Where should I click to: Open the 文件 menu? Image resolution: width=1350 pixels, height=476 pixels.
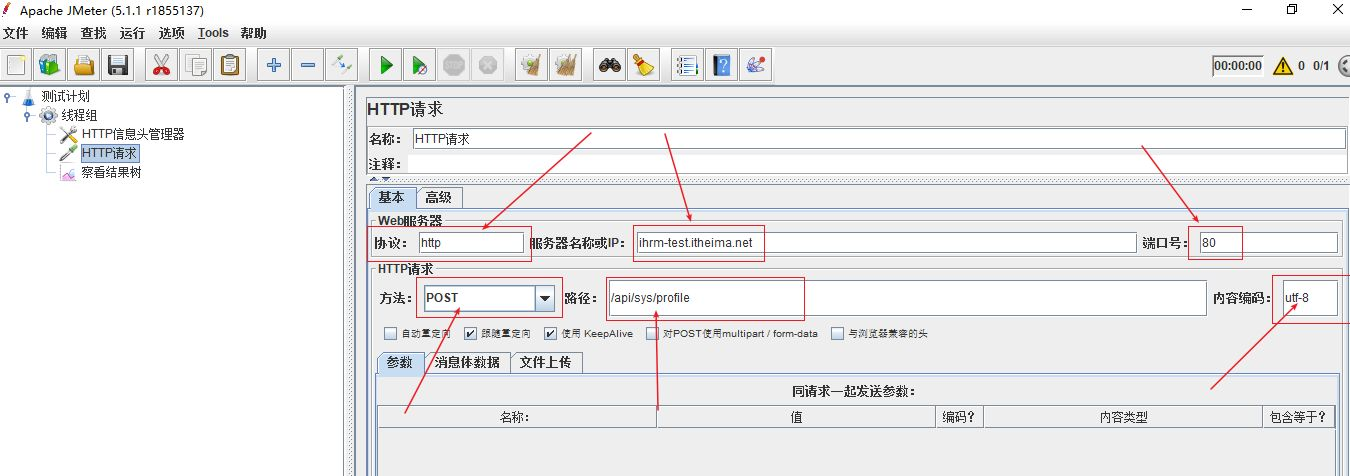(16, 33)
